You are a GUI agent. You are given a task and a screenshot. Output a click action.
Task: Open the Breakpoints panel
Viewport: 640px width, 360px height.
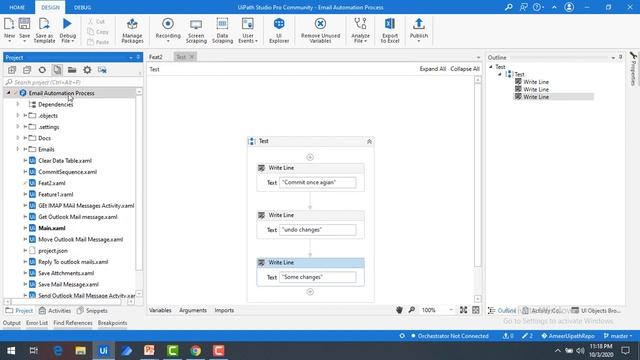[112, 323]
